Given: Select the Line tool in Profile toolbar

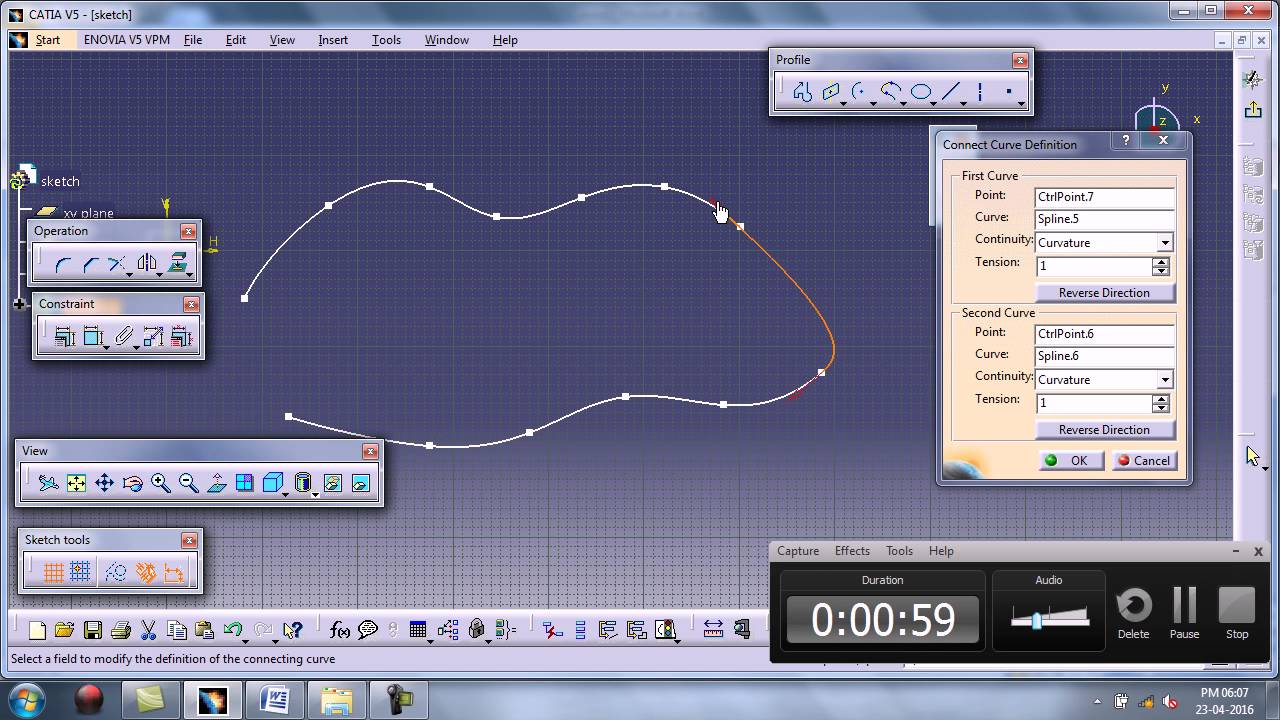Looking at the screenshot, I should 952,92.
